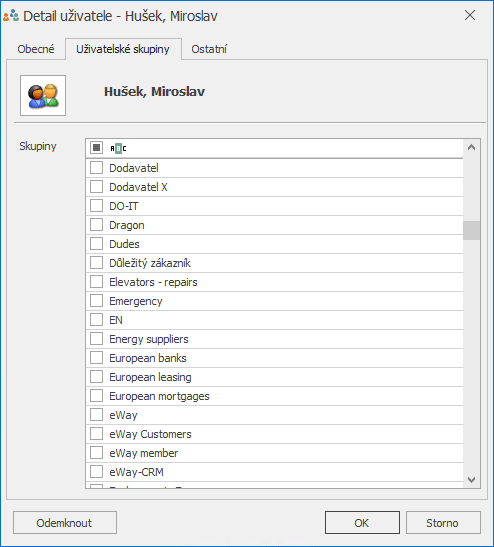494x547 pixels.
Task: Confirm with the OK button
Action: pos(362,523)
